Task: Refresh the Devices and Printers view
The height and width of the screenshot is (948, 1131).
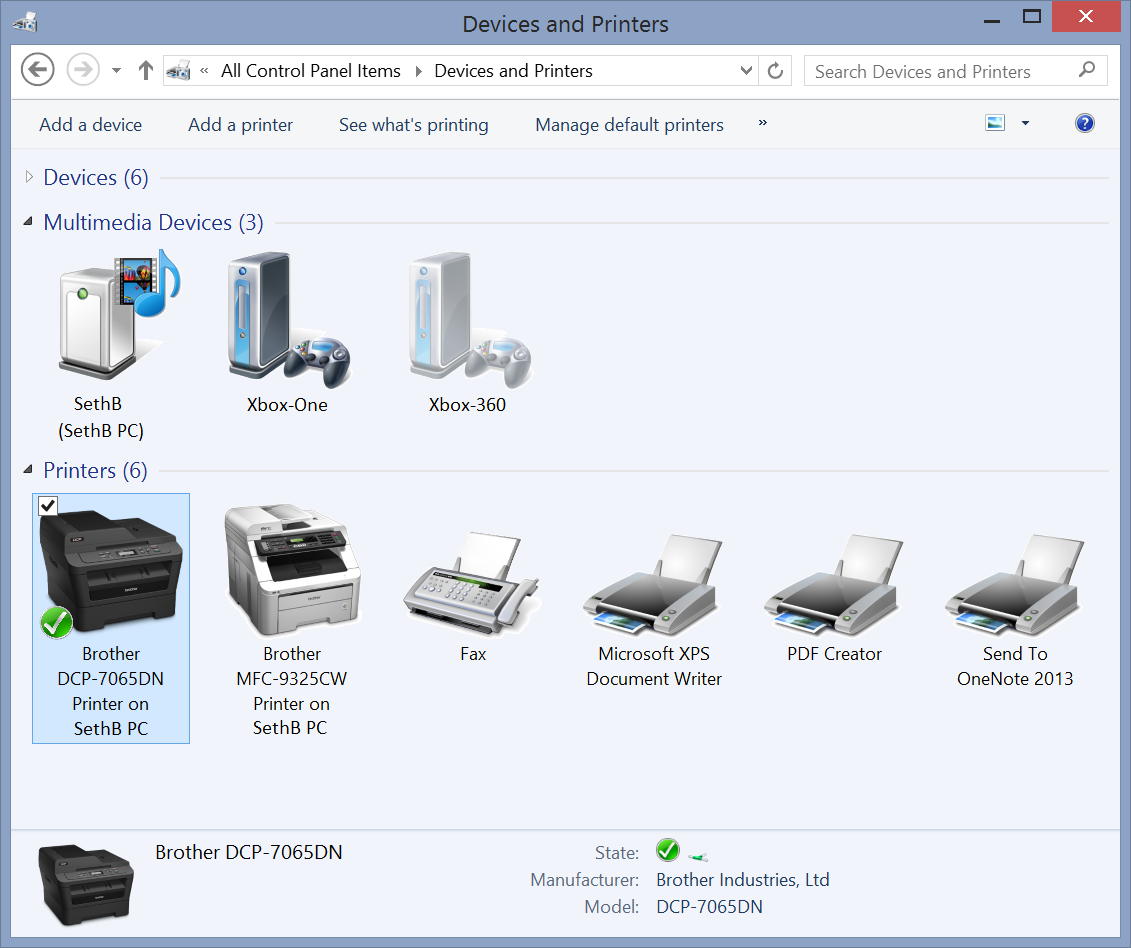Action: pyautogui.click(x=775, y=71)
